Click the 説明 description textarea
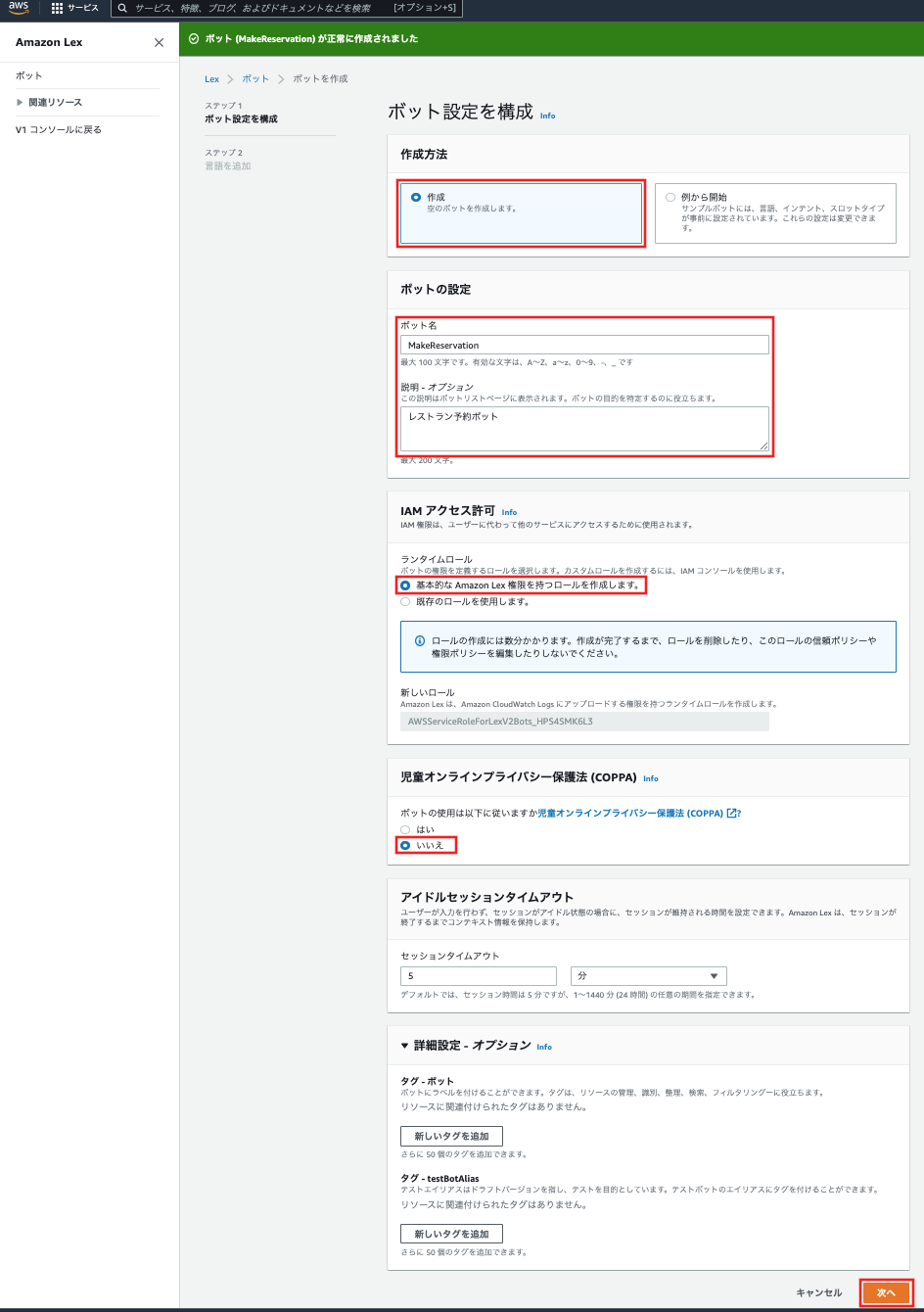 coord(584,429)
